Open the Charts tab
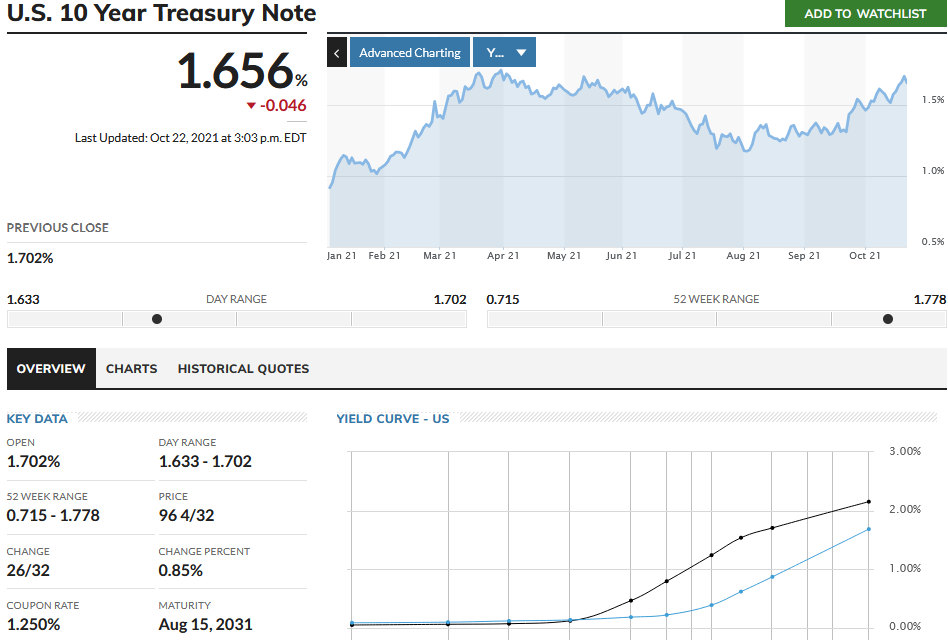Image resolution: width=948 pixels, height=640 pixels. (x=131, y=369)
